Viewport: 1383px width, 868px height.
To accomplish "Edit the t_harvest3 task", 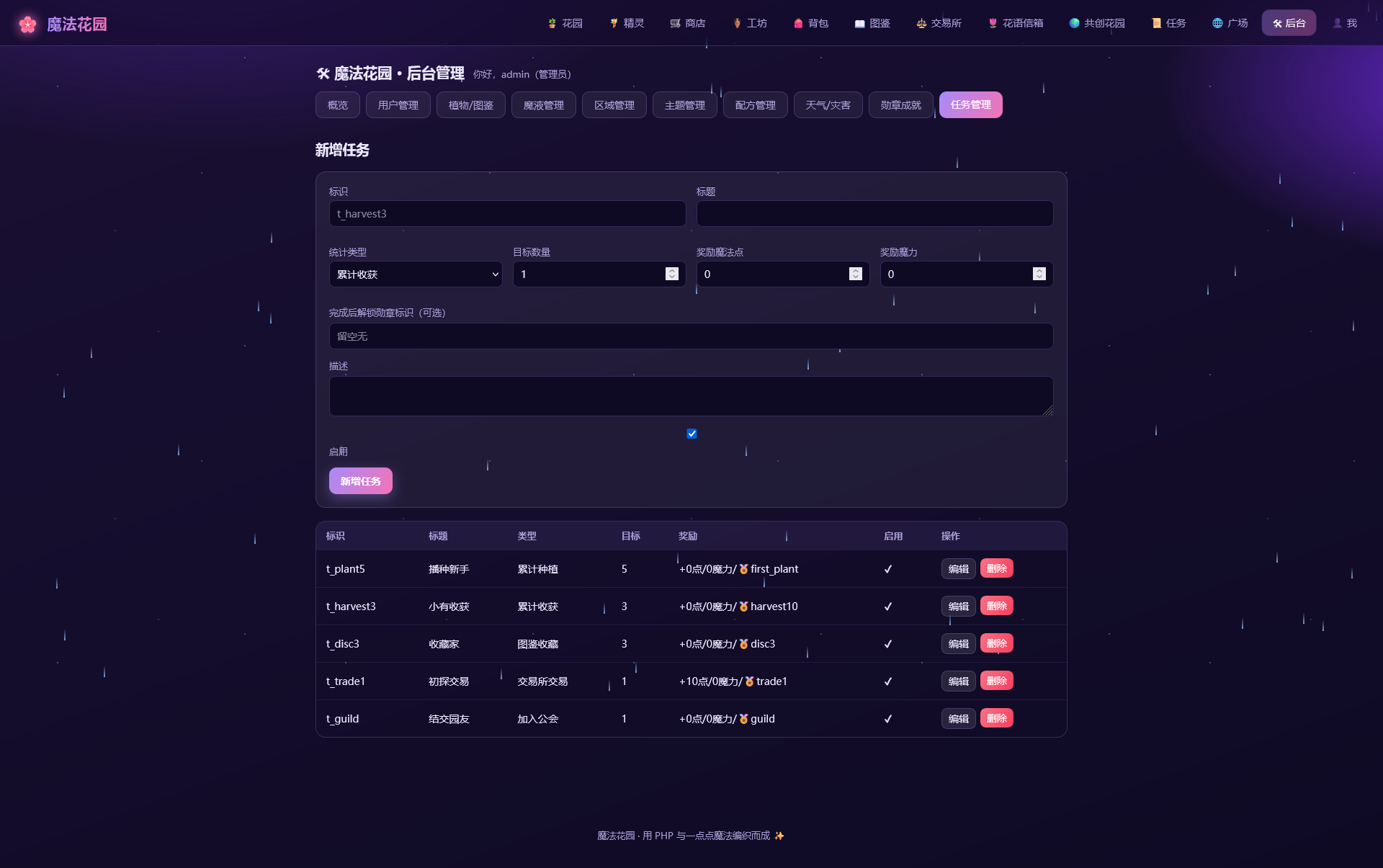I will click(x=959, y=607).
